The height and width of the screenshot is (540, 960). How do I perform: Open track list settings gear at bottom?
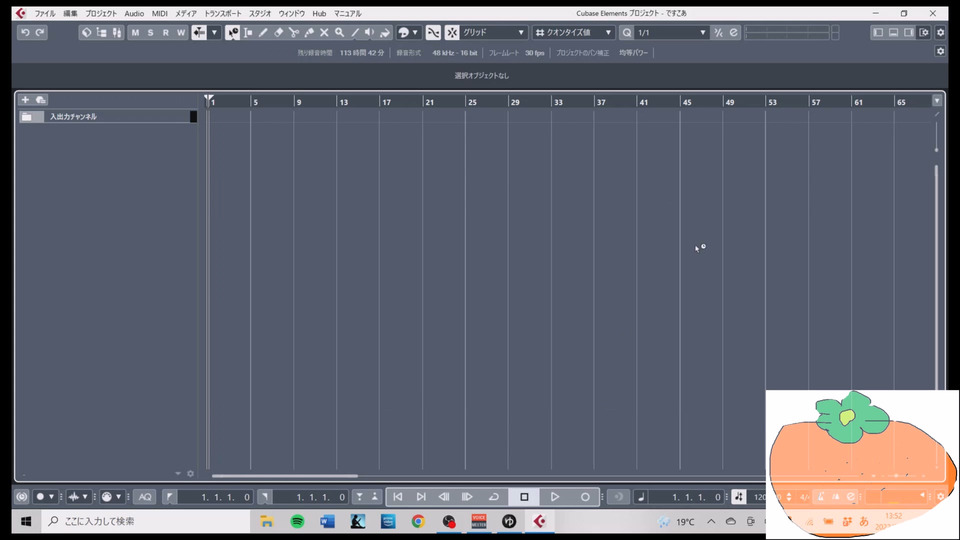click(x=190, y=473)
